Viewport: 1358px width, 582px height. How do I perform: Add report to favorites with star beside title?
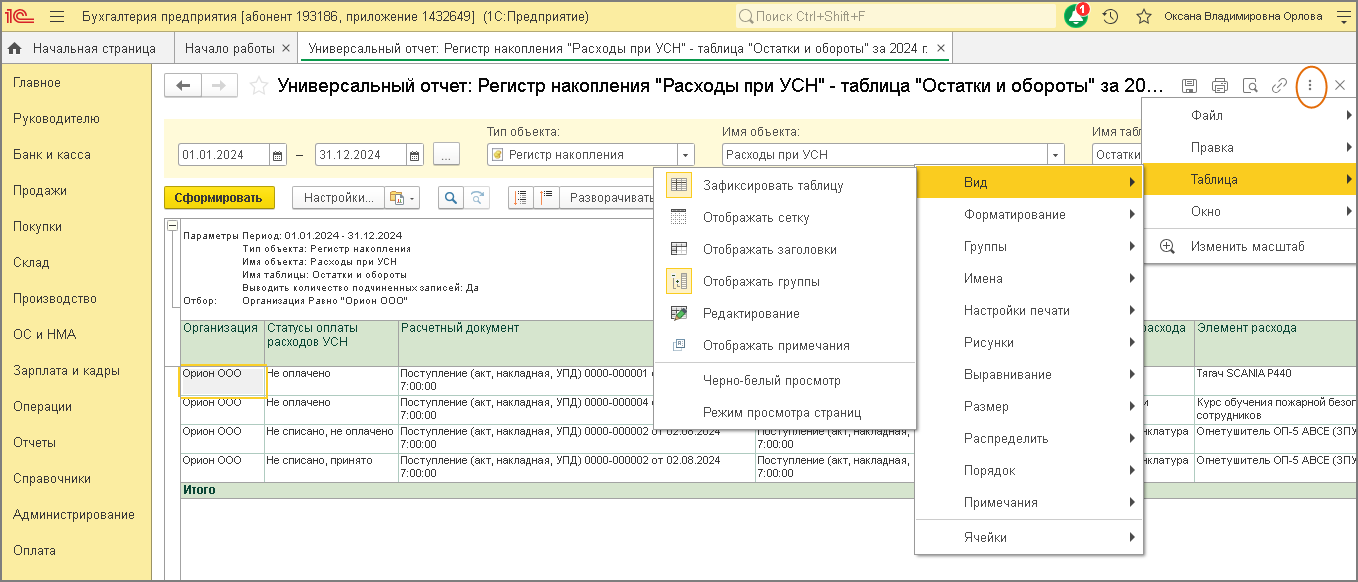point(259,86)
